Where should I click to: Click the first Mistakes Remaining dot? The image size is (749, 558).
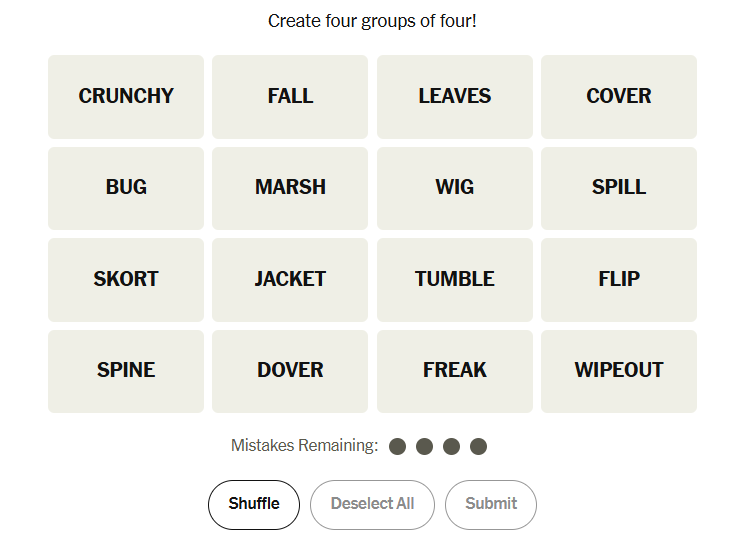coord(398,446)
